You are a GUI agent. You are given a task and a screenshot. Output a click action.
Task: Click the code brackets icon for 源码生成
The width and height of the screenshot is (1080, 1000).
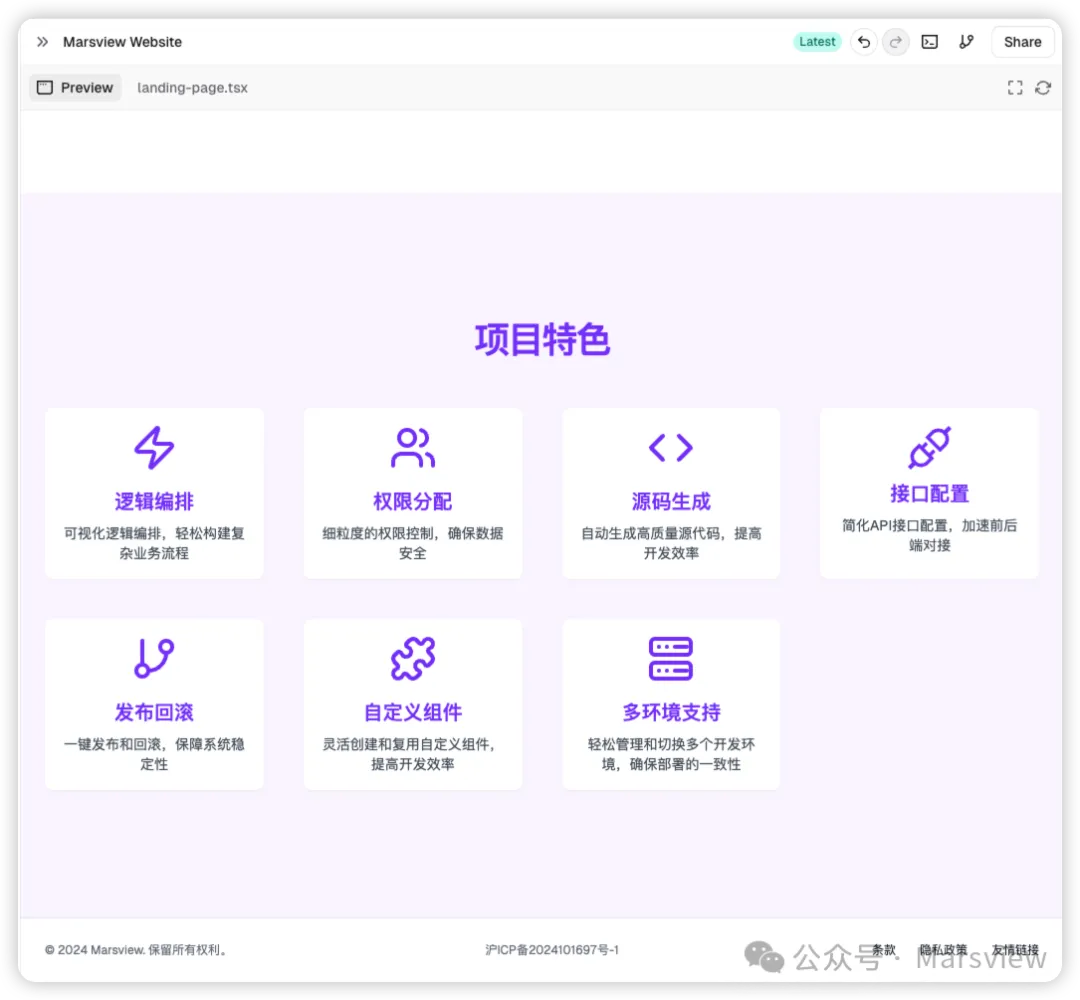671,448
